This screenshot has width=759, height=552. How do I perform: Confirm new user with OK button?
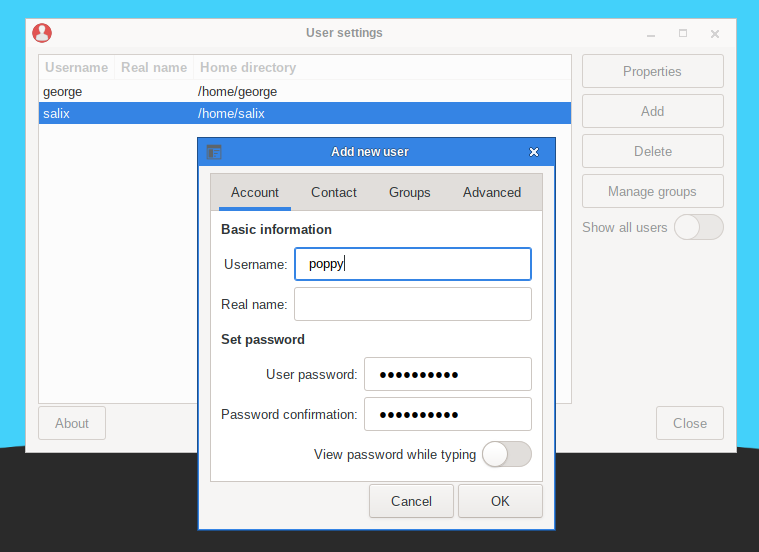coord(500,501)
